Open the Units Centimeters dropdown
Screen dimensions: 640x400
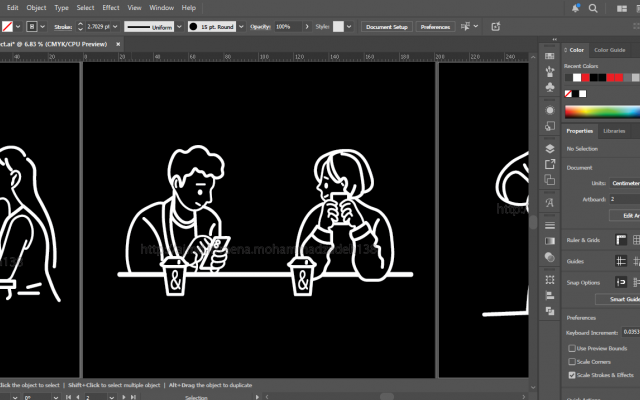click(625, 183)
